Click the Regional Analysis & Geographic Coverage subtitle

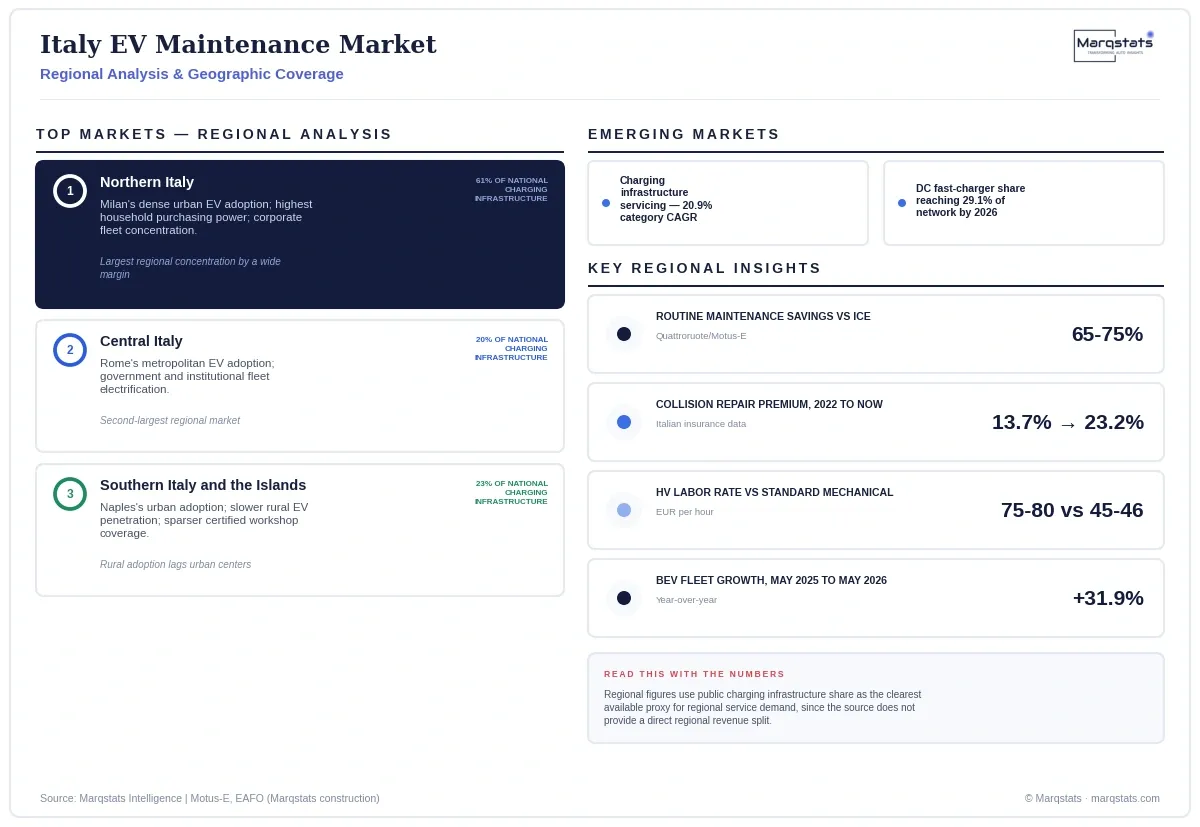[x=192, y=74]
